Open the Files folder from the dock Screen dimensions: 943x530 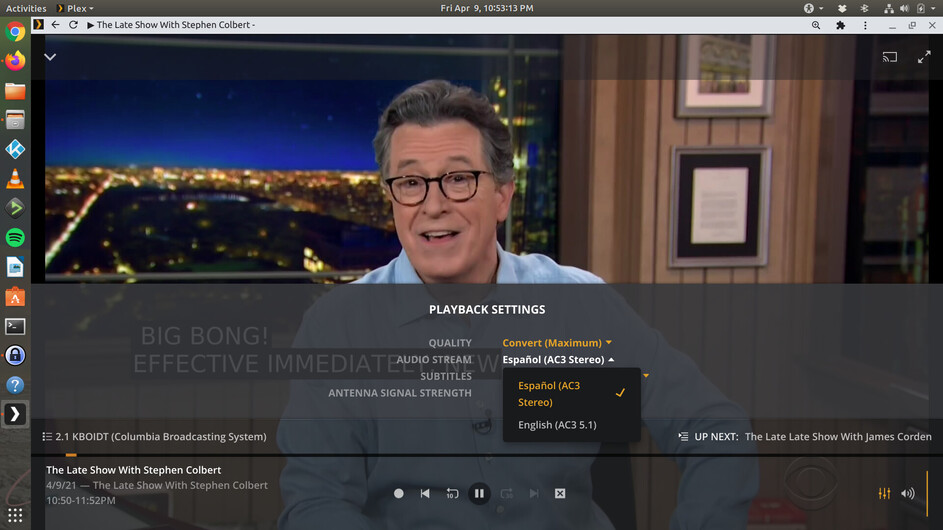[x=15, y=90]
